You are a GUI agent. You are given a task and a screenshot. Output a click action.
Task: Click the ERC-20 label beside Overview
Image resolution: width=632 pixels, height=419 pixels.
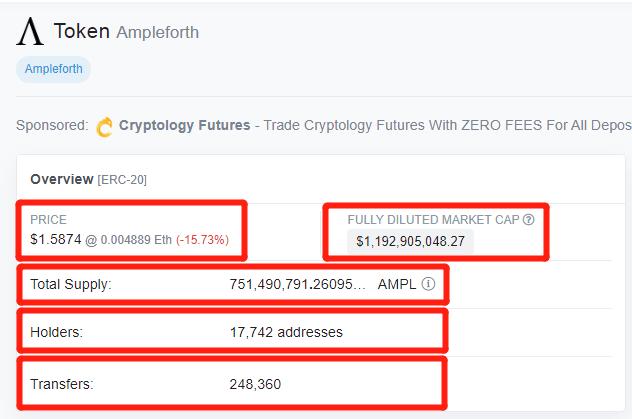122,179
